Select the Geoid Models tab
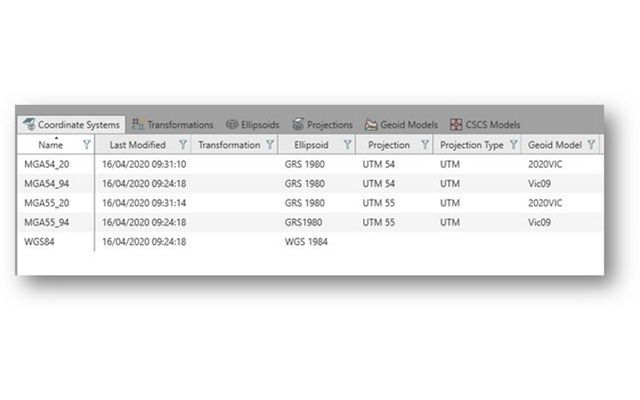The width and height of the screenshot is (640, 400). pos(401,125)
